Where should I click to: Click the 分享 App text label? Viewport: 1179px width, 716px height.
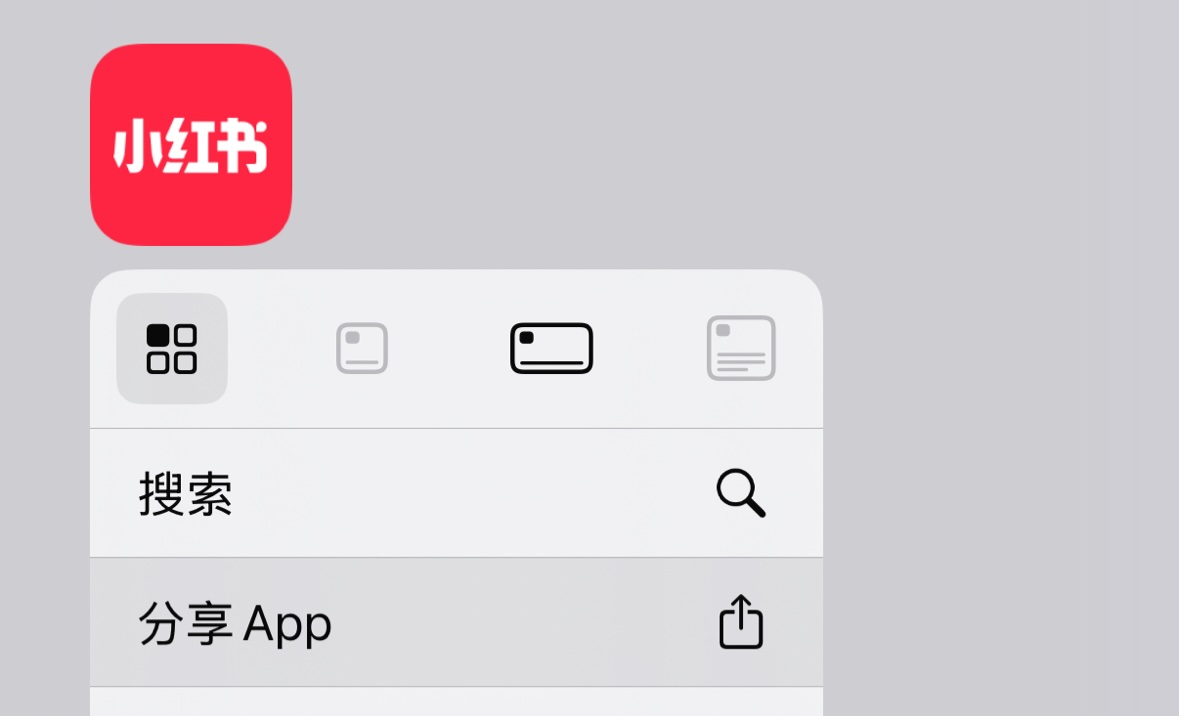[x=235, y=623]
